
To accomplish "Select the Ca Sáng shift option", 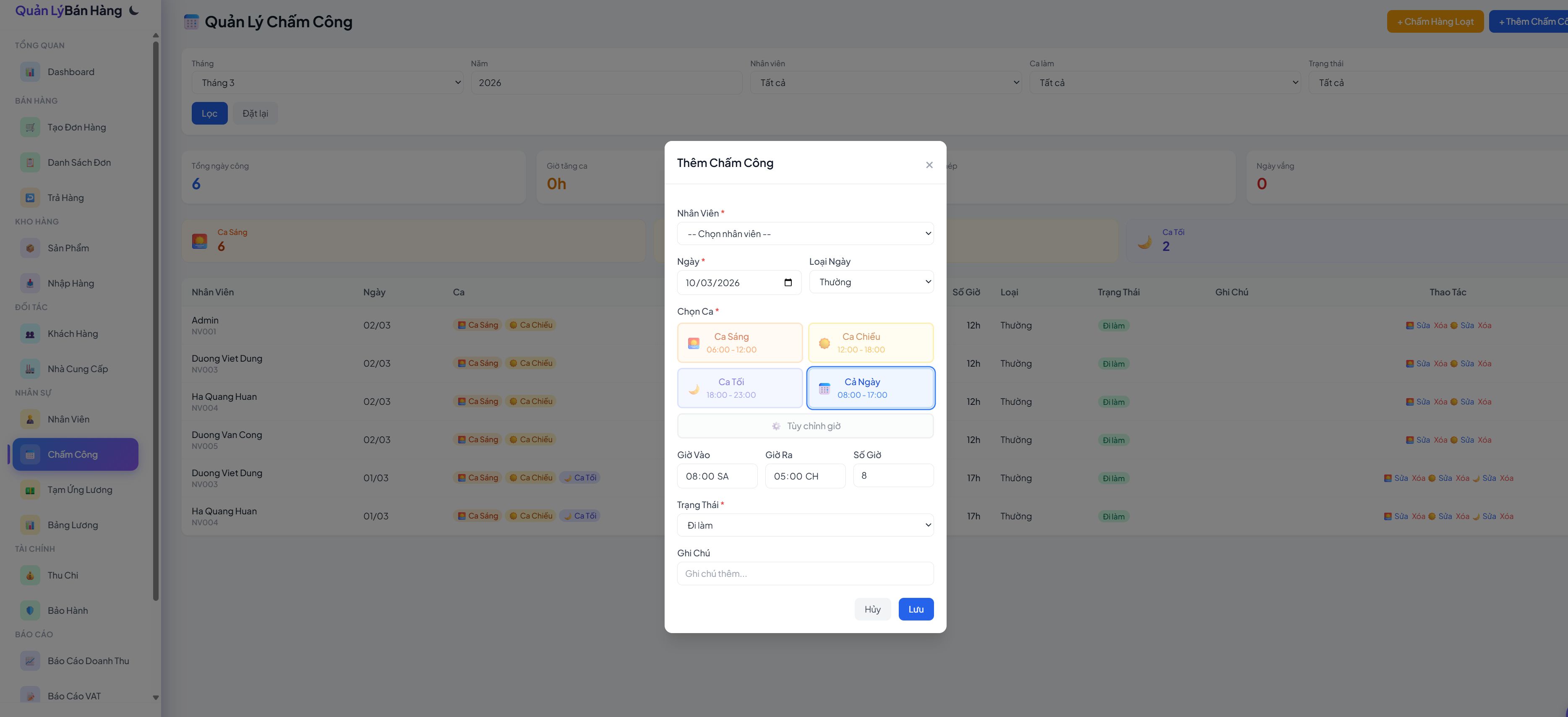I will (740, 343).
